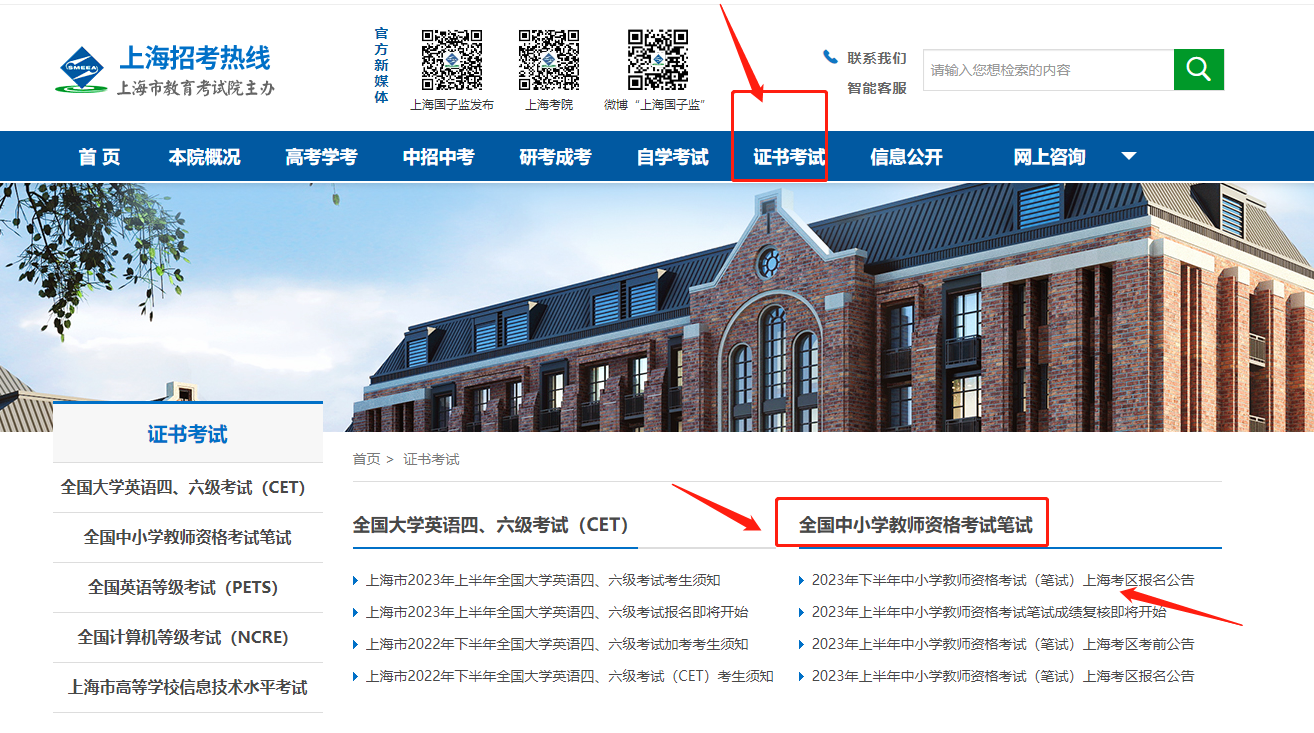
Task: Go to 首页 in the navigation bar
Action: 99,157
